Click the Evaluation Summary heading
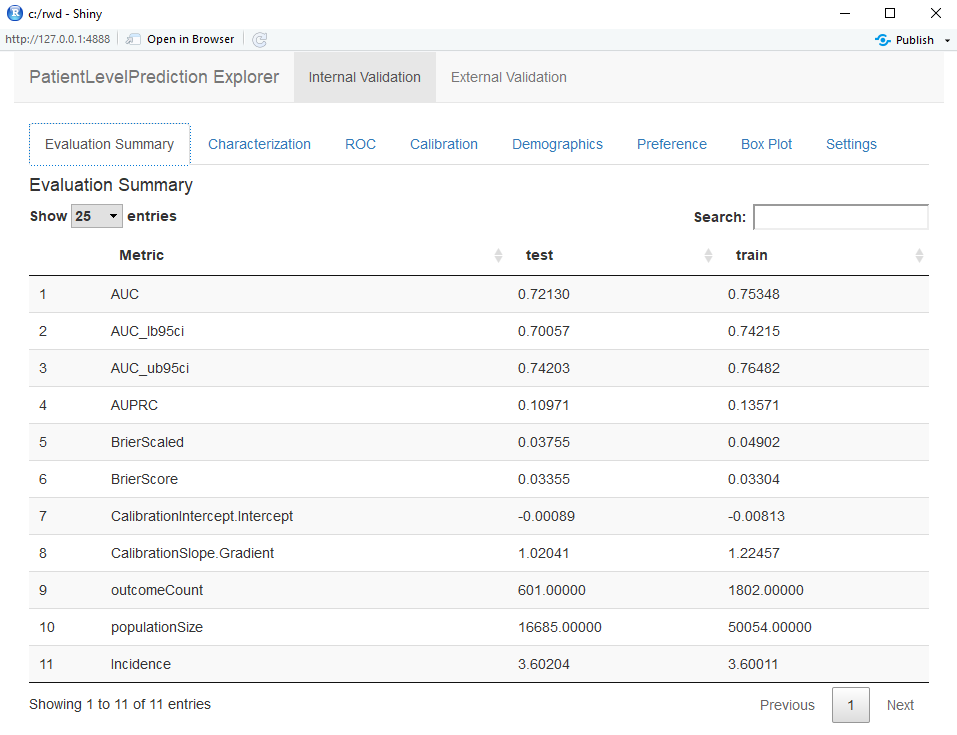This screenshot has height=735, width=957. pos(110,185)
